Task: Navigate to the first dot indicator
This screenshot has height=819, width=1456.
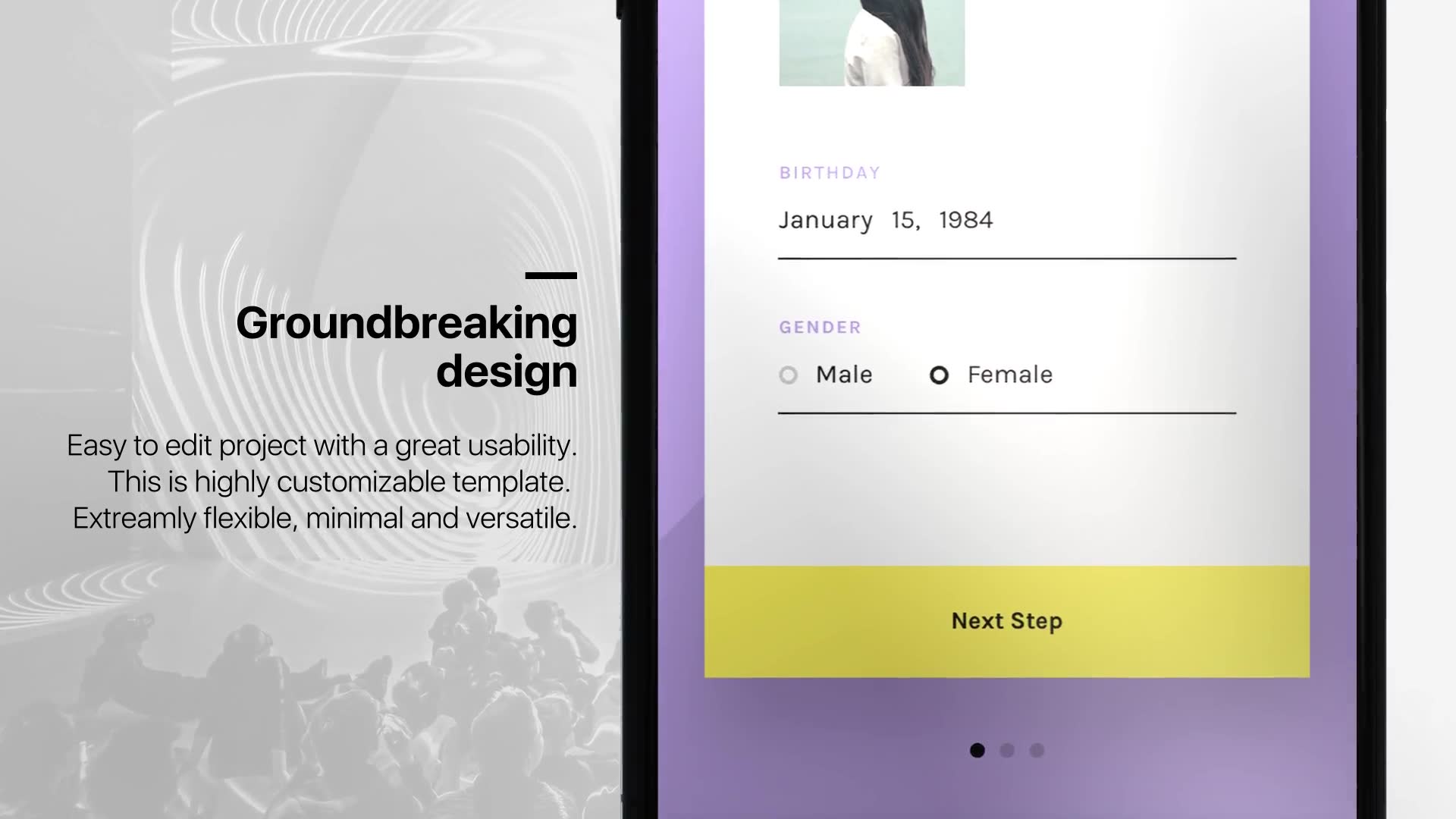Action: [x=977, y=751]
